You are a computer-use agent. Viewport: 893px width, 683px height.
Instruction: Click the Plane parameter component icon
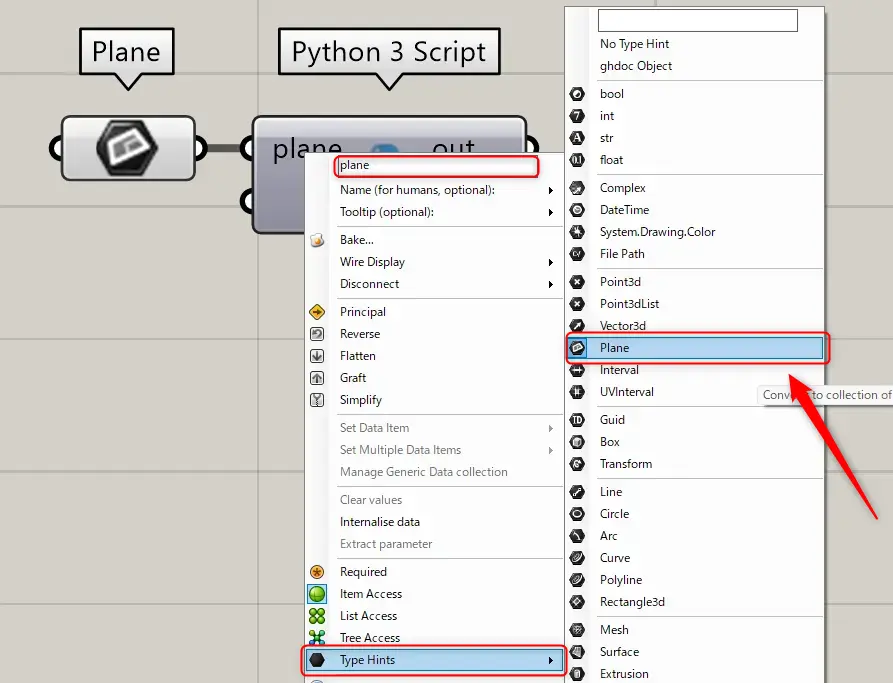coord(127,148)
